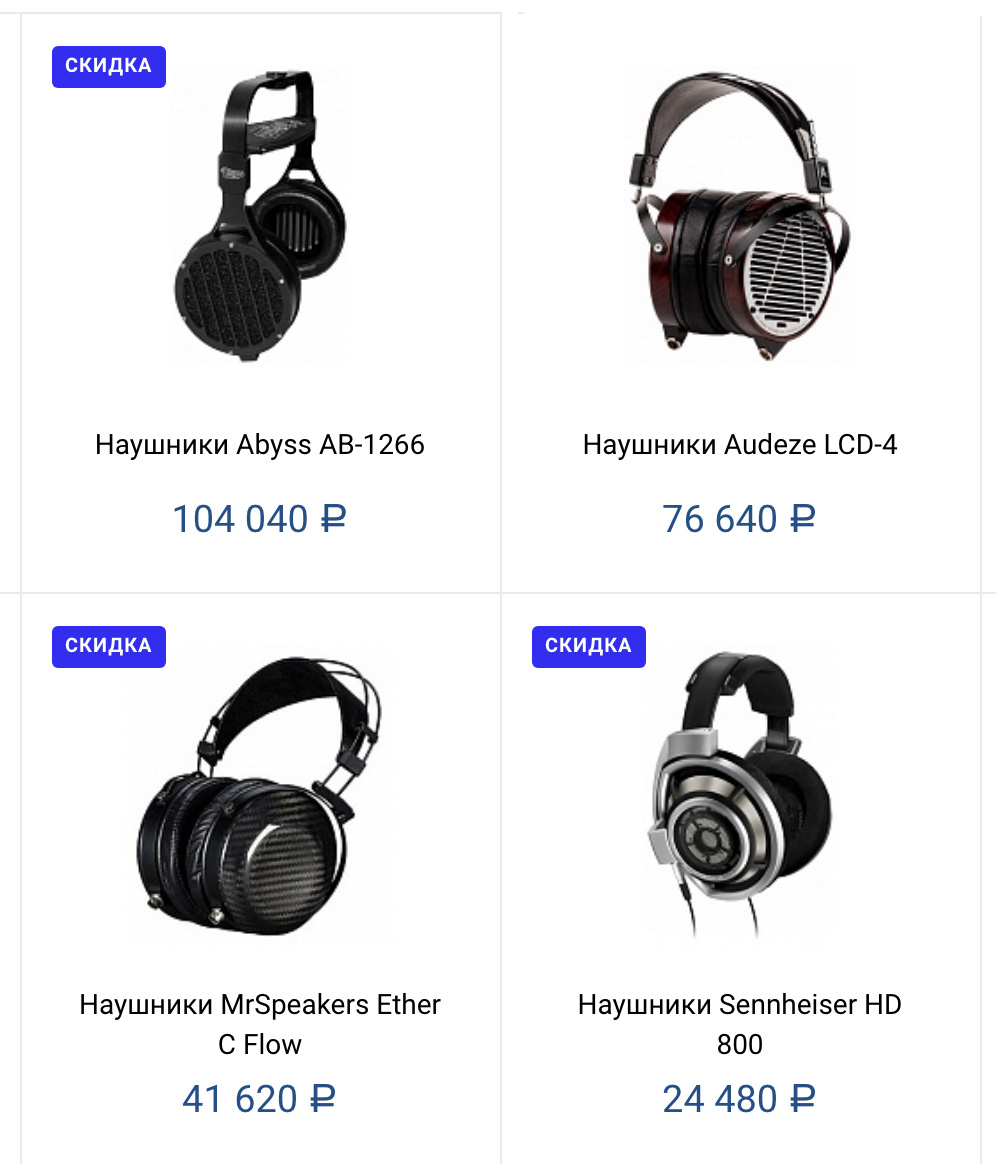Open the Sennheiser HD 800 product image
This screenshot has width=1008, height=1164.
pos(740,796)
